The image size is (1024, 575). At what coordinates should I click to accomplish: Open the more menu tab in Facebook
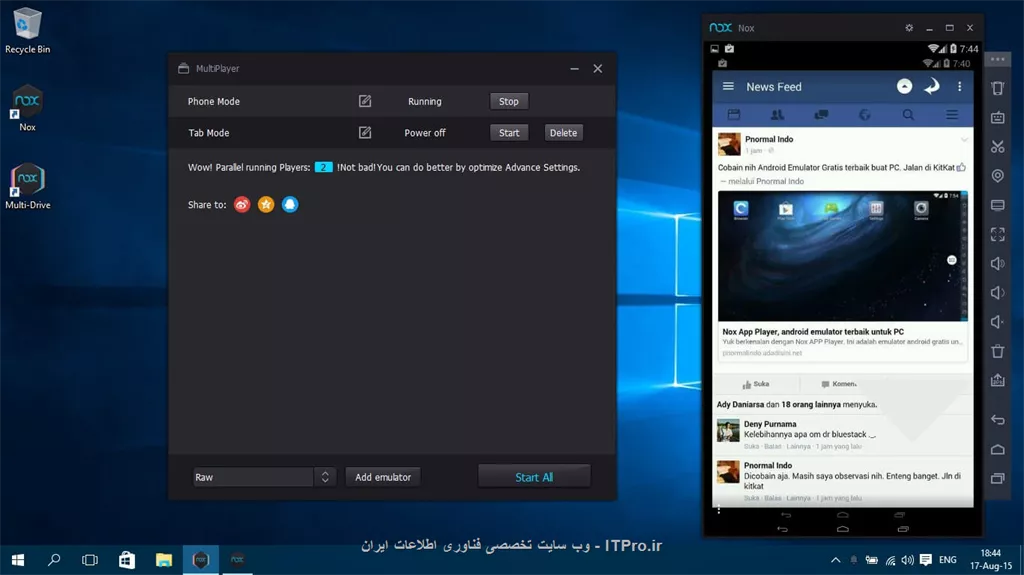tap(952, 115)
